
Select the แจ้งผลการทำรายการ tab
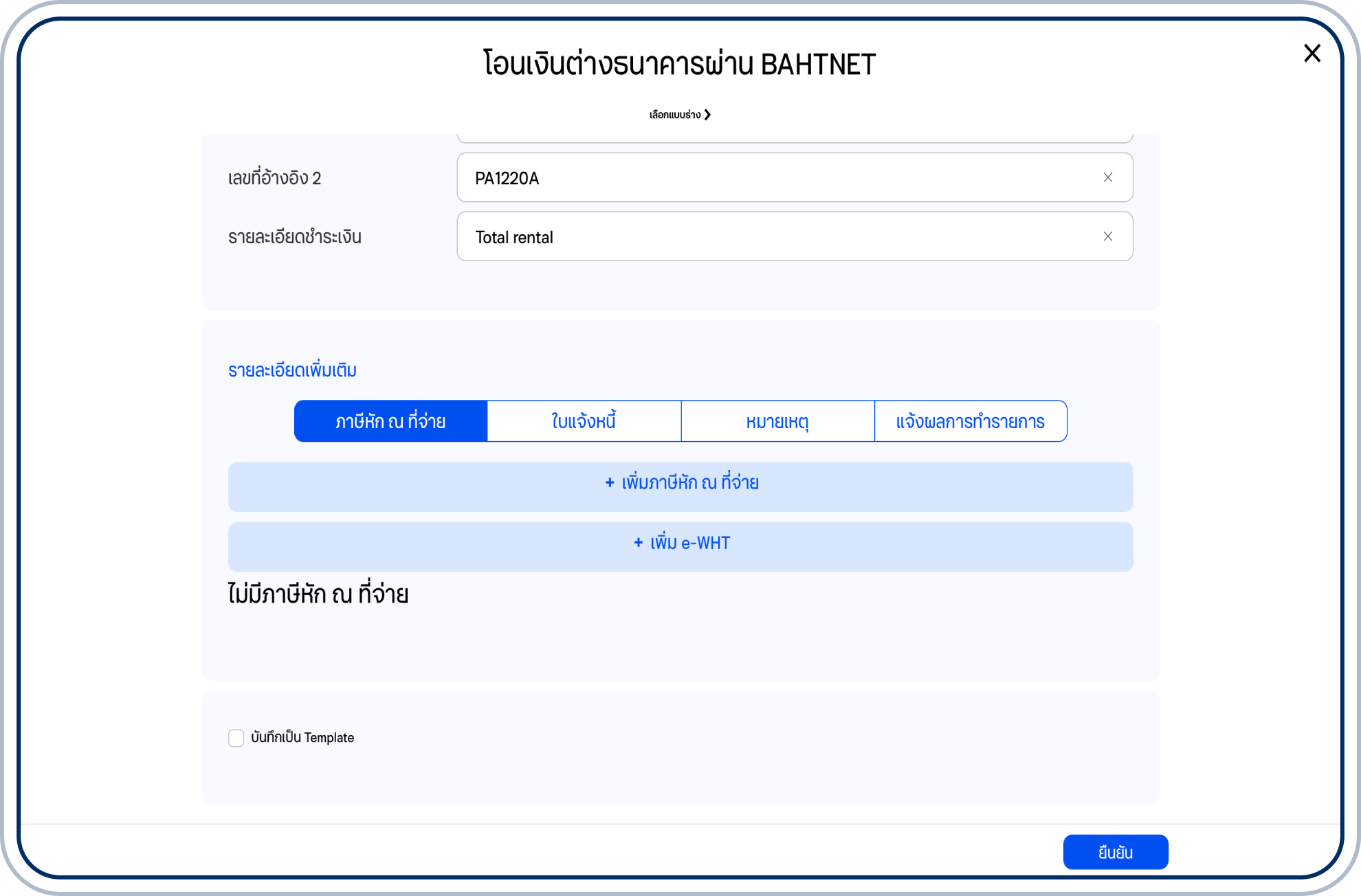pyautogui.click(x=970, y=421)
